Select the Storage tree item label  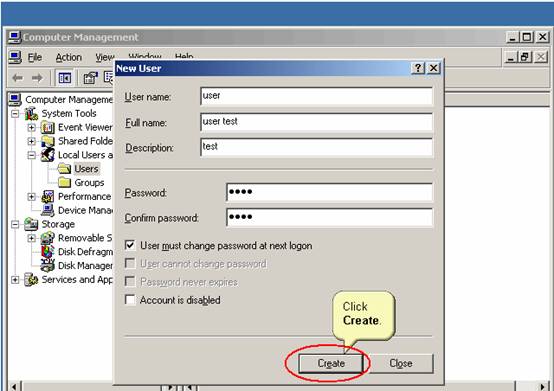click(58, 224)
